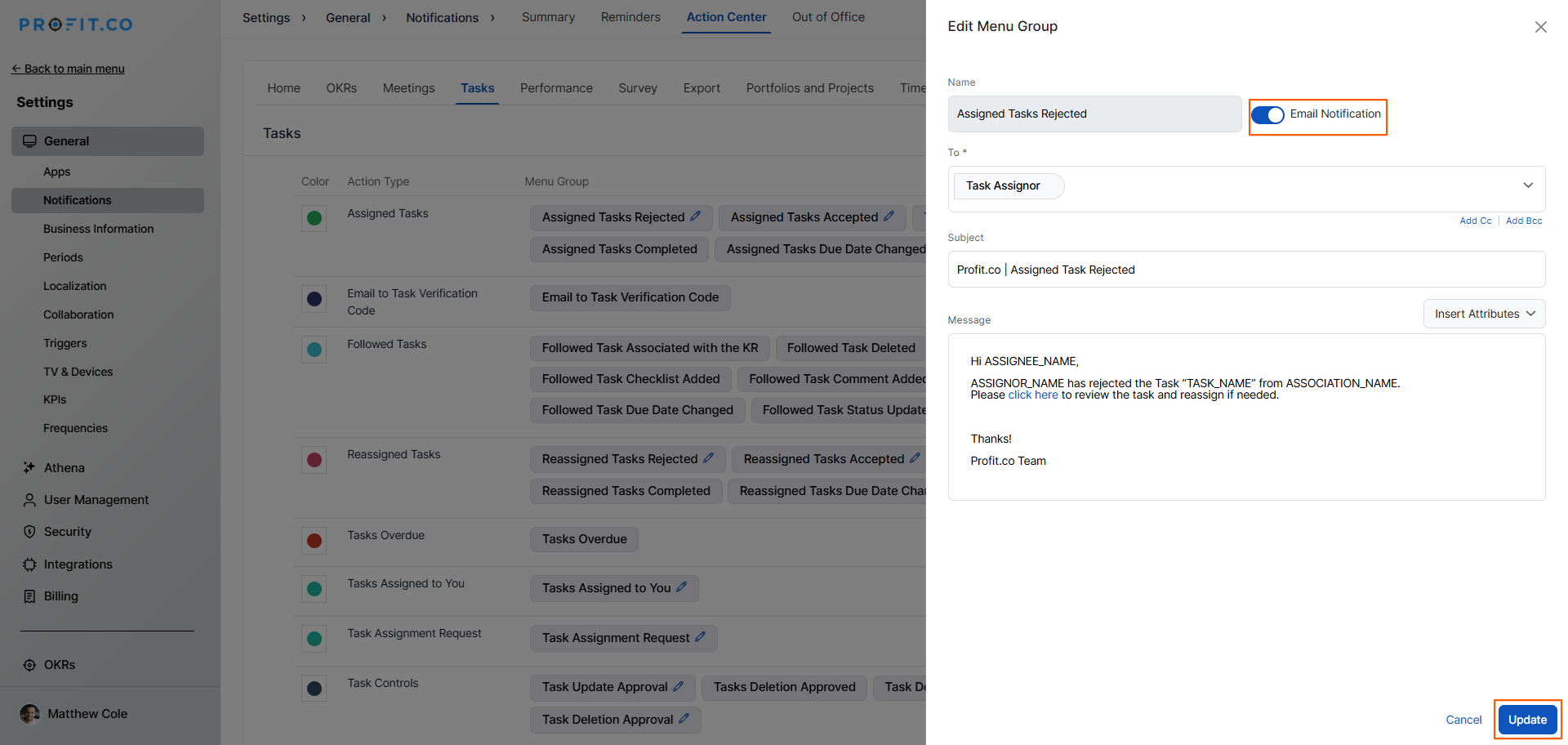This screenshot has height=745, width=1568.
Task: Click edit pencil on Tasks Assigned to You
Action: pos(681,587)
